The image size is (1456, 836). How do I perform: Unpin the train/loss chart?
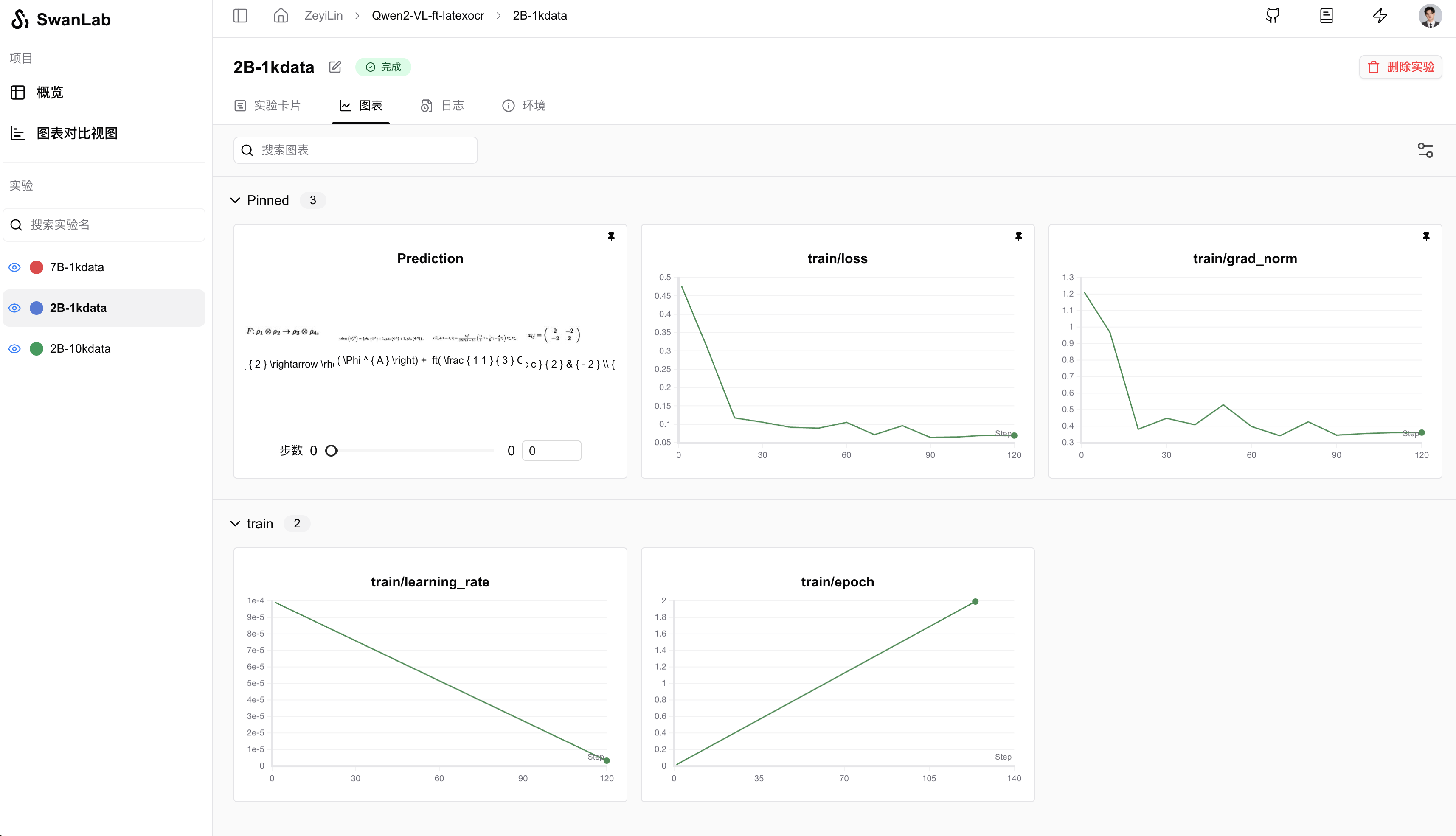point(1018,236)
